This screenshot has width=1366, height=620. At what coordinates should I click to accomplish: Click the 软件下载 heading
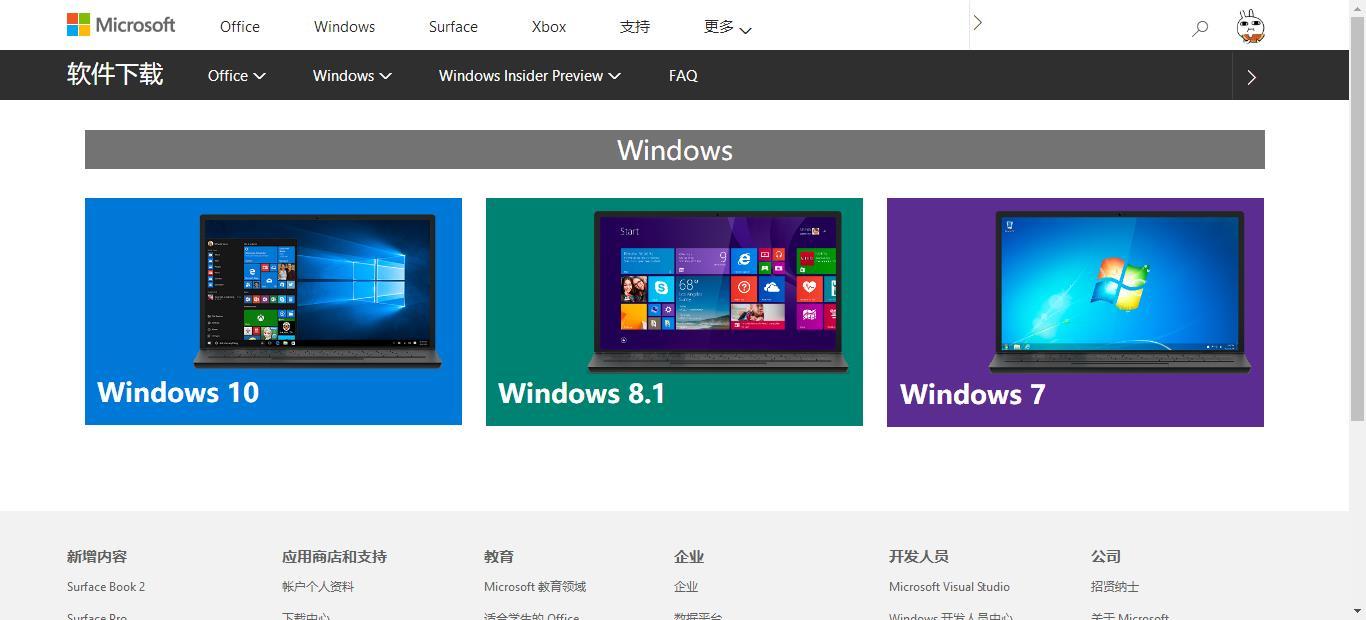(114, 74)
